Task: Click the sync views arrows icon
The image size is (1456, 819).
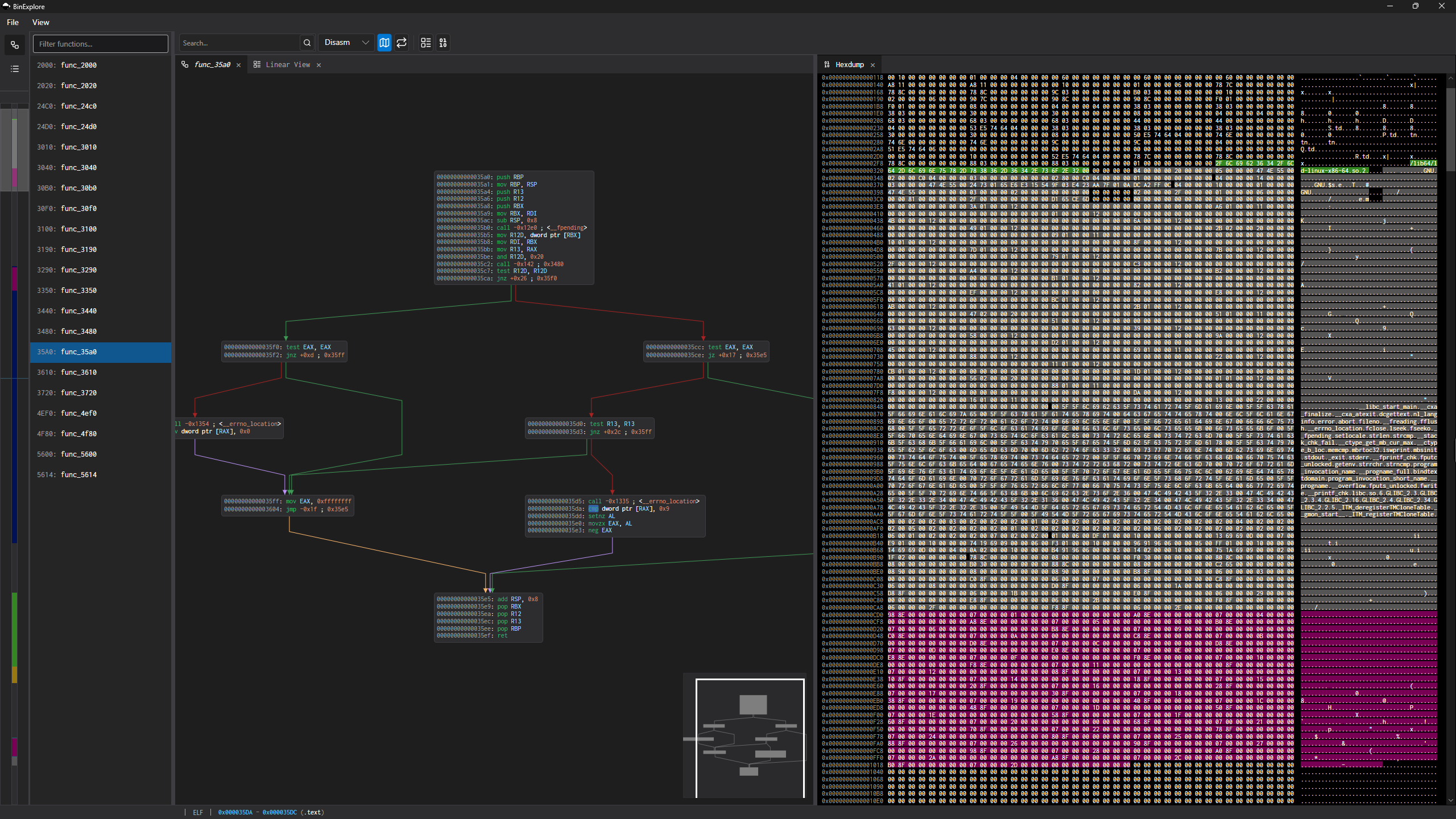Action: click(x=402, y=43)
